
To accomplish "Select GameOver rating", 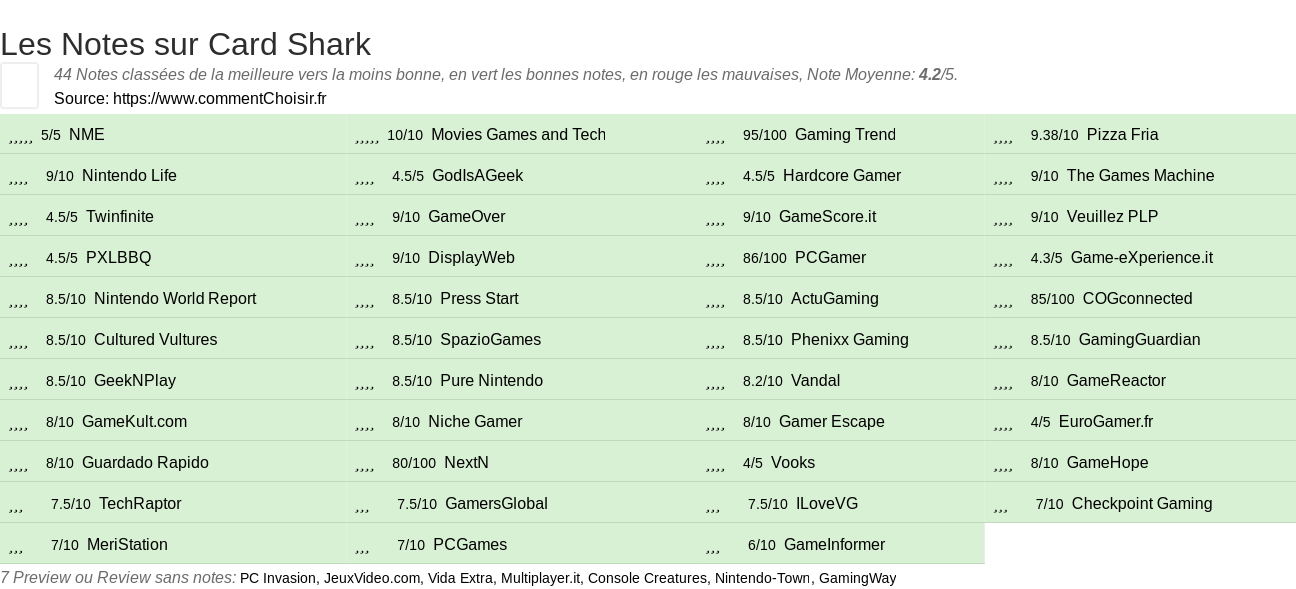I will [x=521, y=216].
